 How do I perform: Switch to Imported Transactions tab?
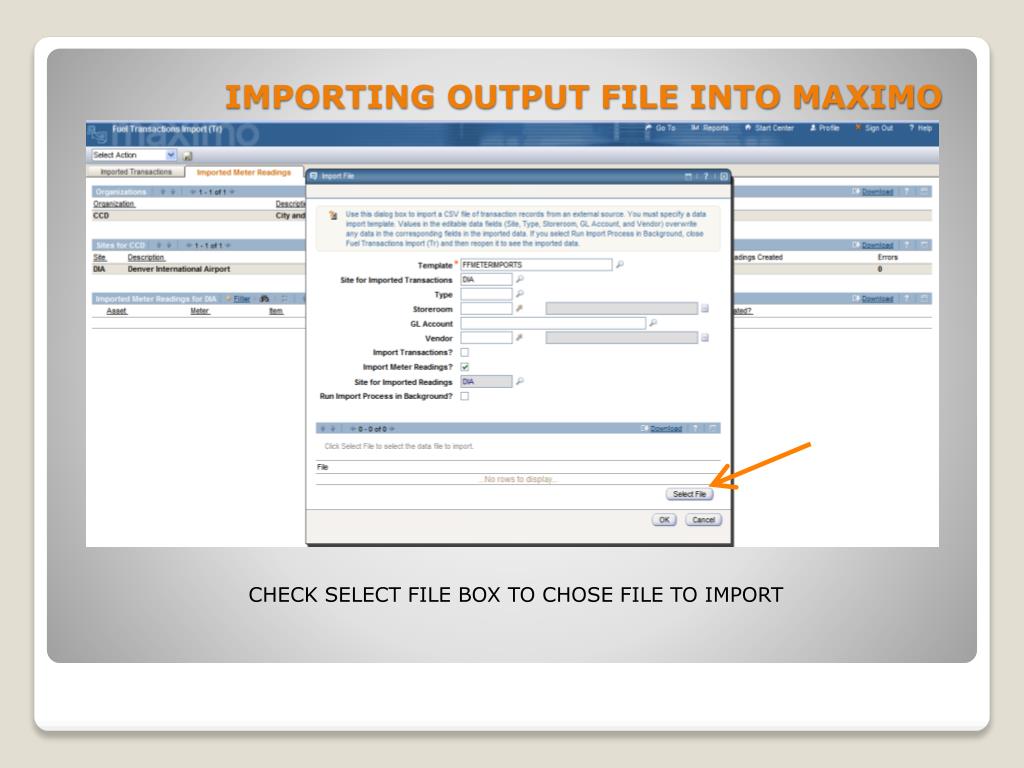pos(136,172)
